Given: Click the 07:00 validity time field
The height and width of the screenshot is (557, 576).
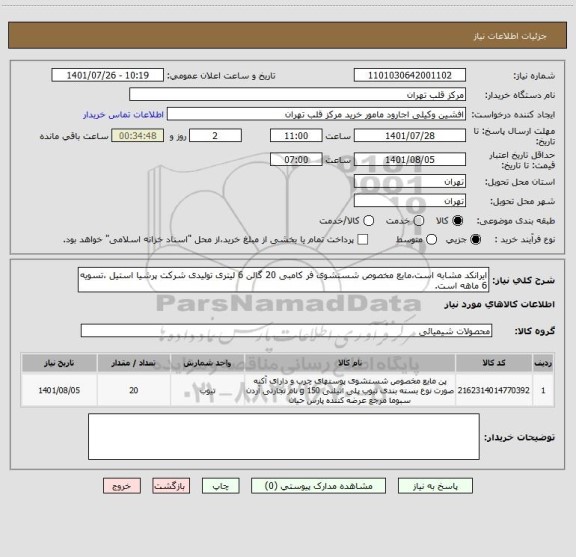Looking at the screenshot, I should [x=296, y=159].
